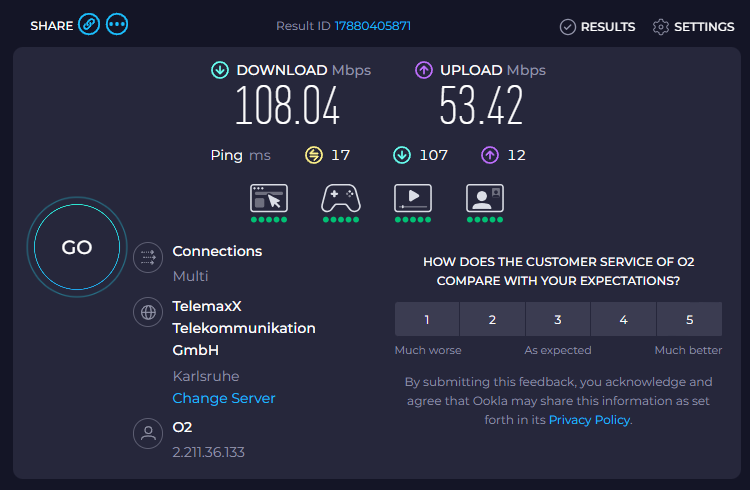Click the online gaming experience icon

(341, 198)
